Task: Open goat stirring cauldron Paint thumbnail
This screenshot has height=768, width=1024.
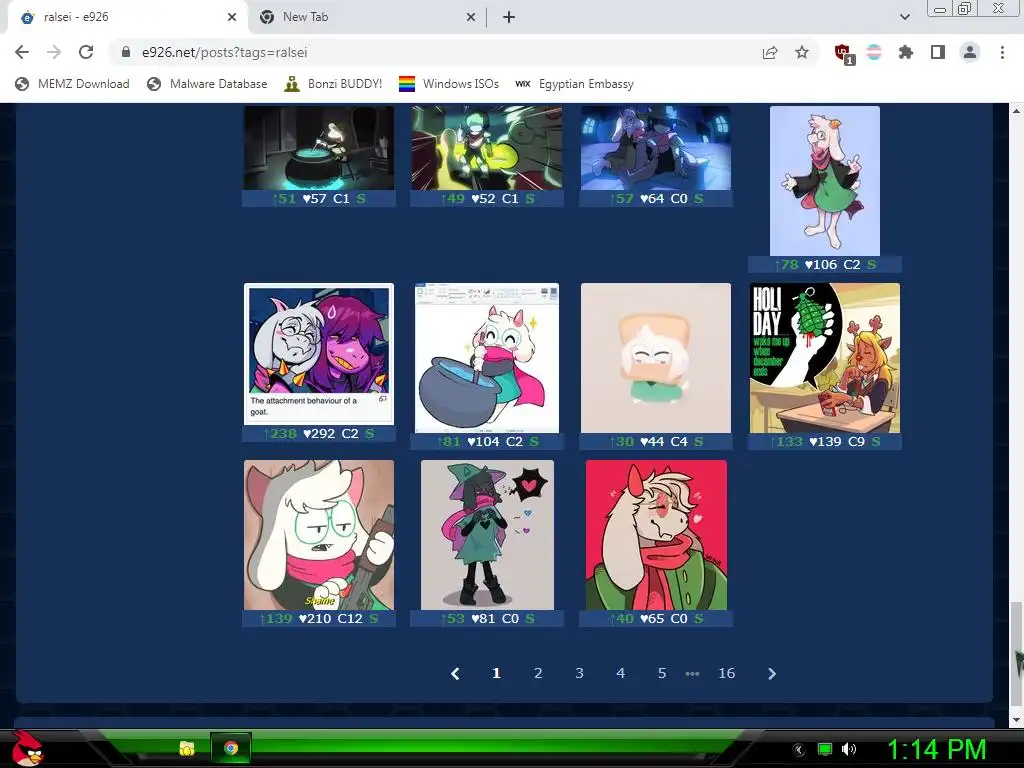Action: (487, 358)
